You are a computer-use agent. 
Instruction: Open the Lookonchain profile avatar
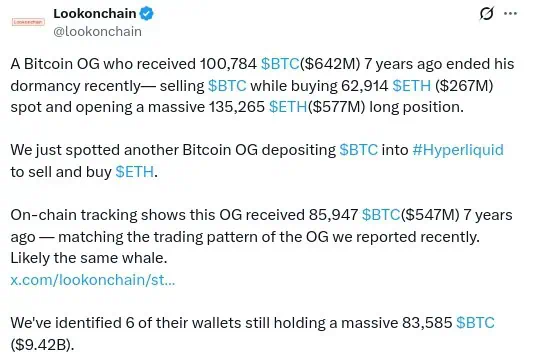[x=28, y=22]
